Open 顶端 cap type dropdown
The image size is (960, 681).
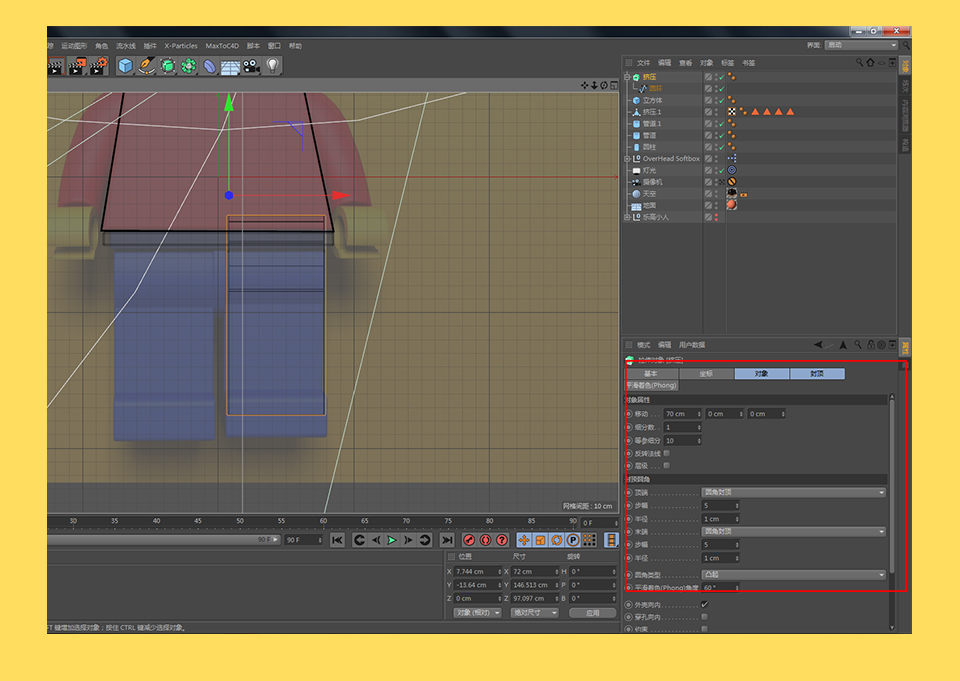point(793,492)
